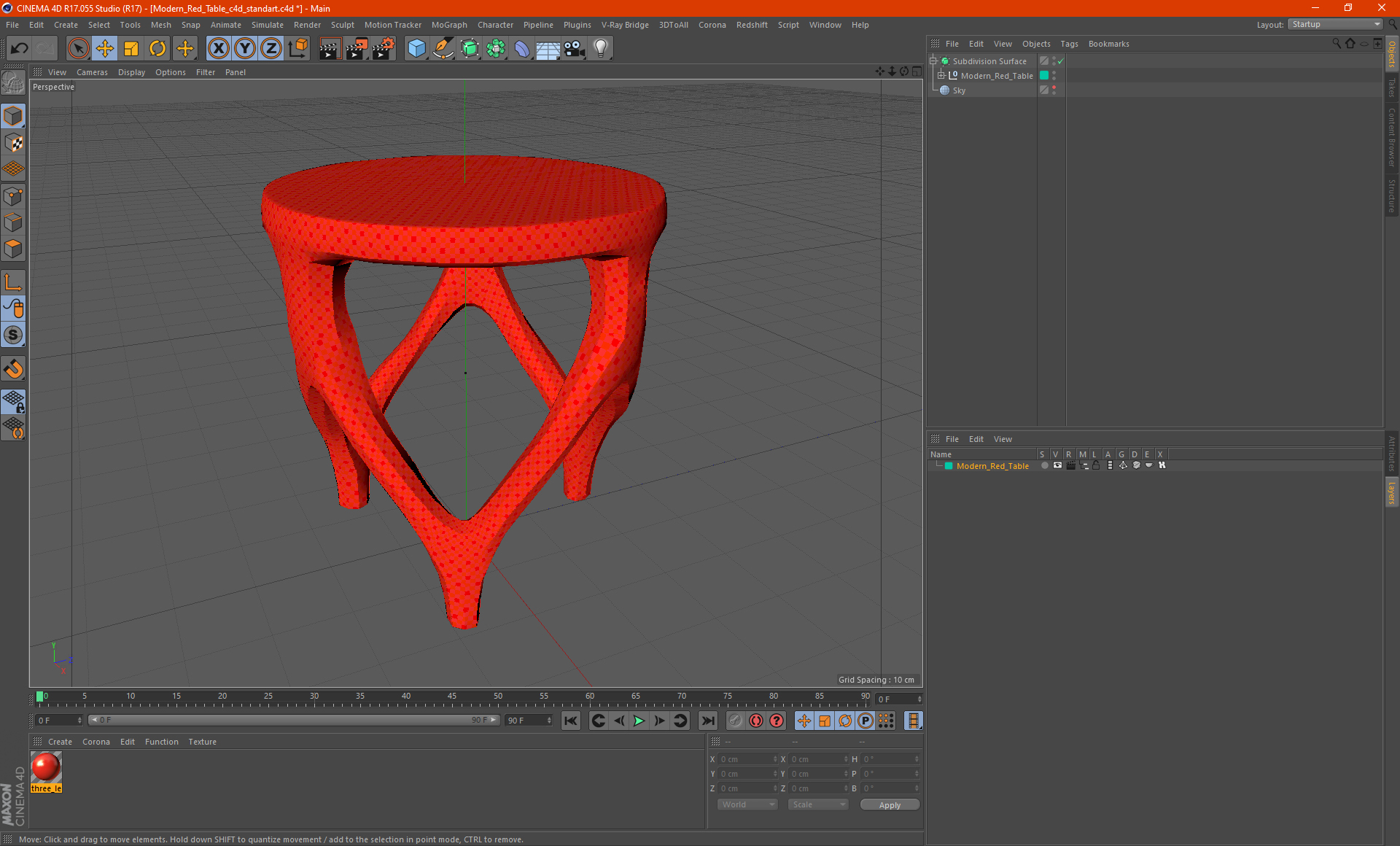The image size is (1400, 846).
Task: Open the Render menu
Action: [307, 25]
